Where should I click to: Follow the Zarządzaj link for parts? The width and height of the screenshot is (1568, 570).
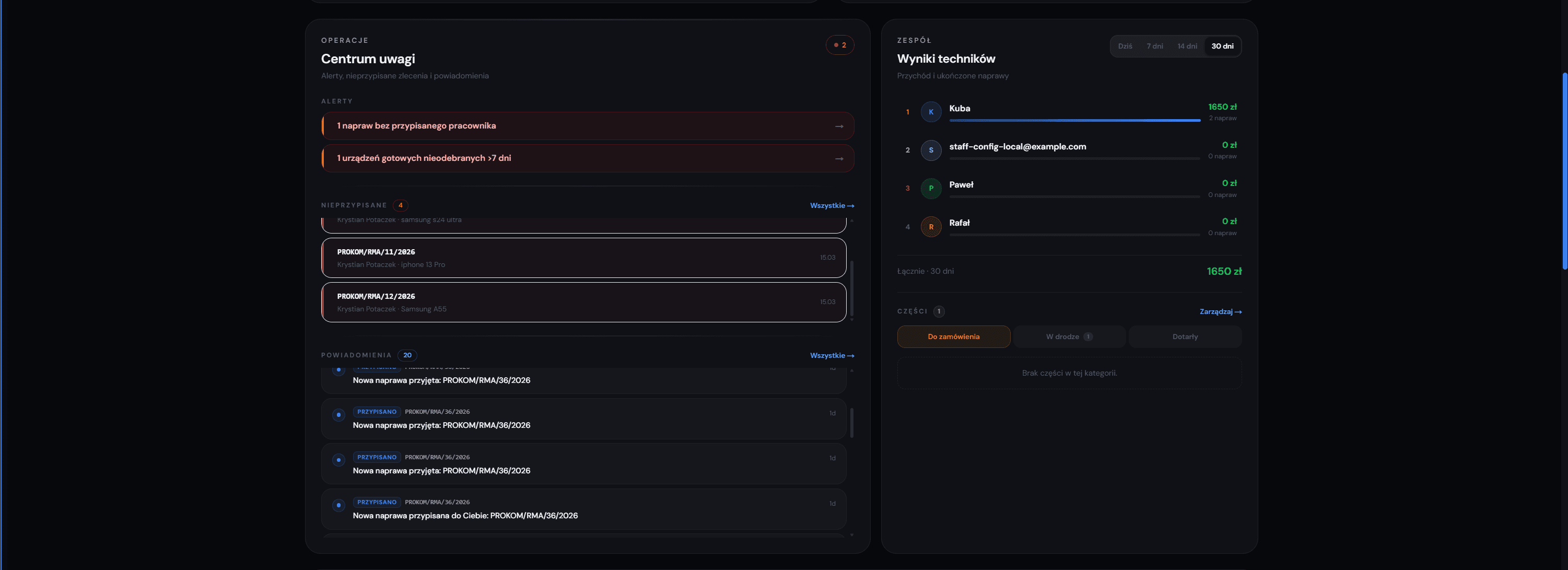[1221, 312]
